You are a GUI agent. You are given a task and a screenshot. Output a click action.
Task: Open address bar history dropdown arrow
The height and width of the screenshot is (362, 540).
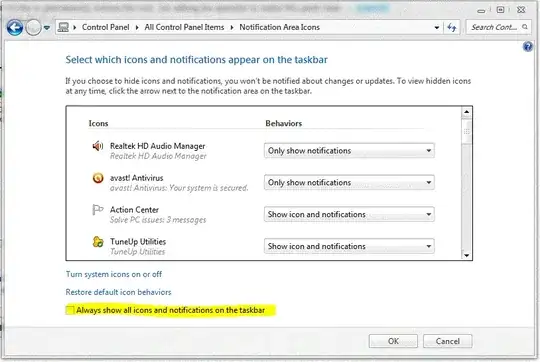coord(437,27)
